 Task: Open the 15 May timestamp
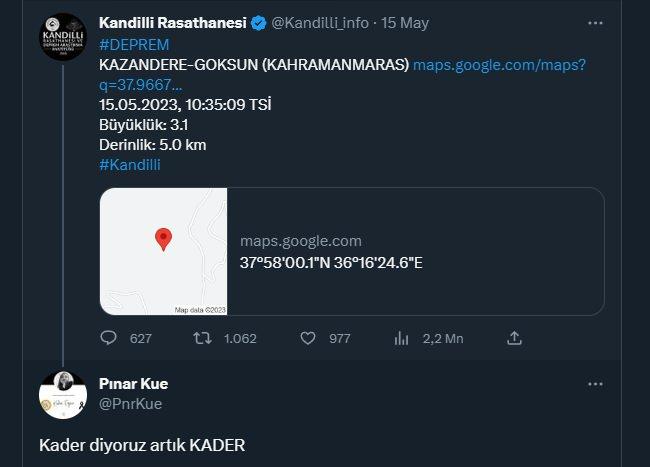(405, 23)
